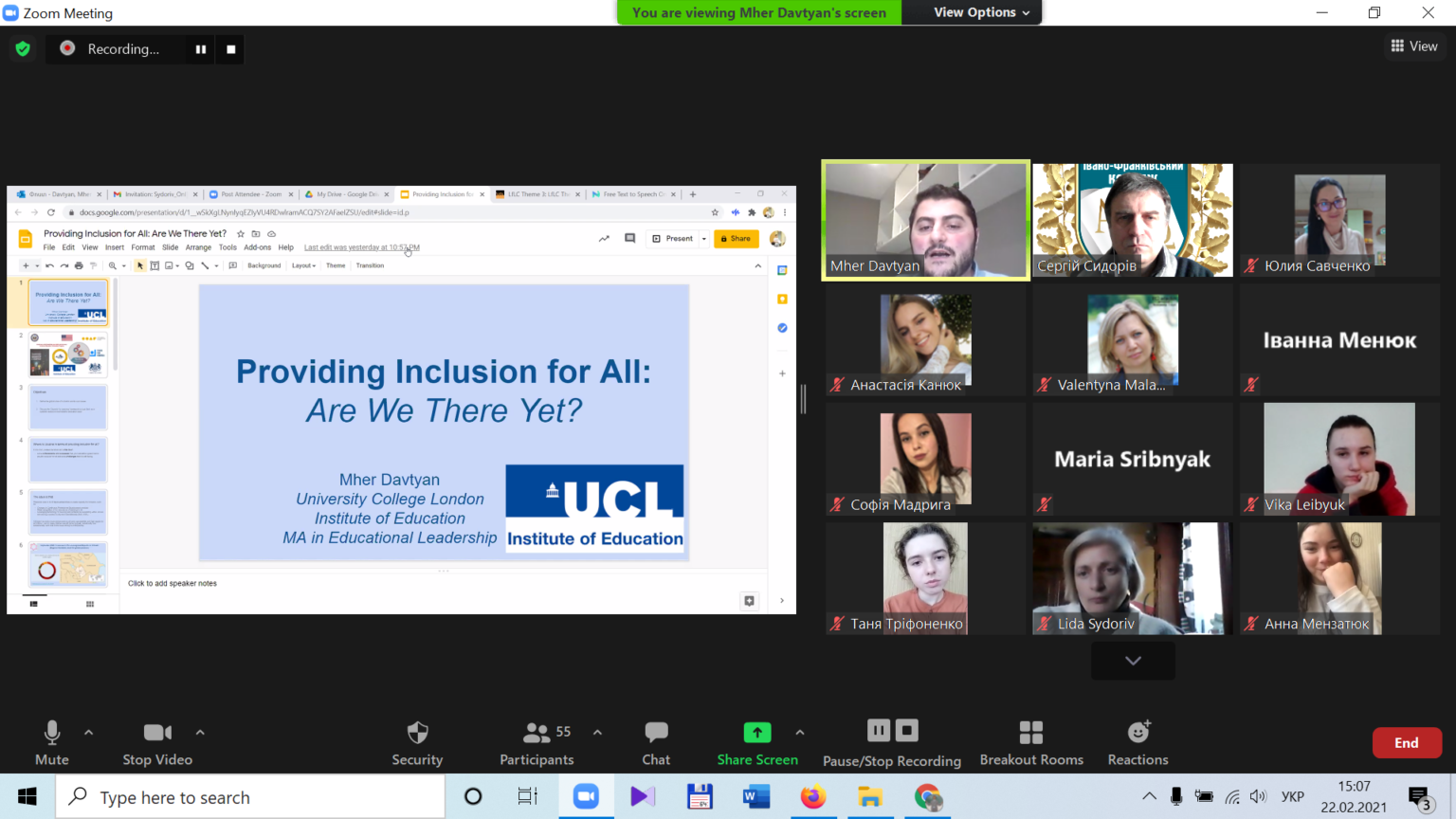Viewport: 1456px width, 819px height.
Task: Show more participants with down chevron
Action: coord(1133,661)
